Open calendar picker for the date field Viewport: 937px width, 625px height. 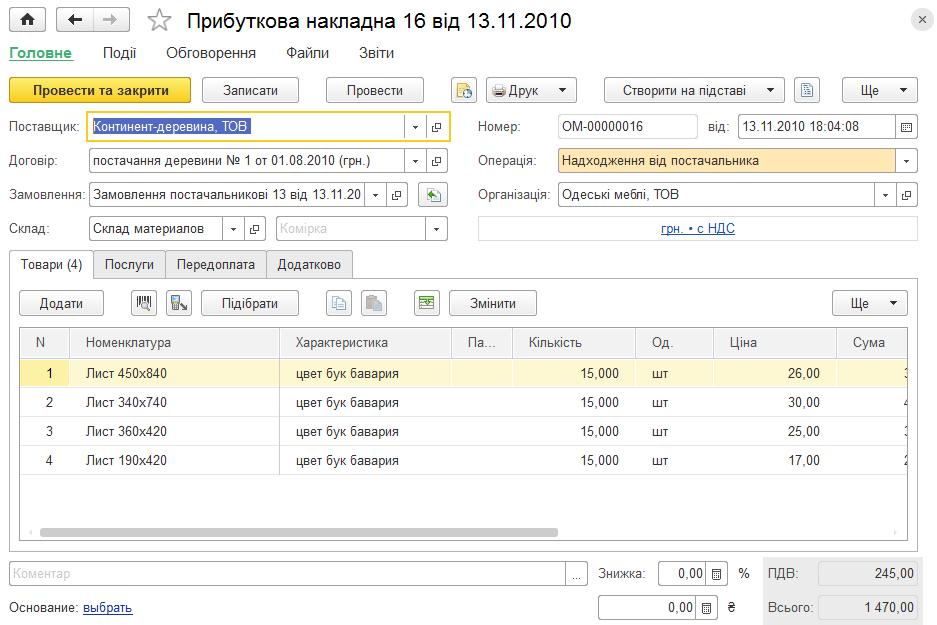(x=906, y=127)
